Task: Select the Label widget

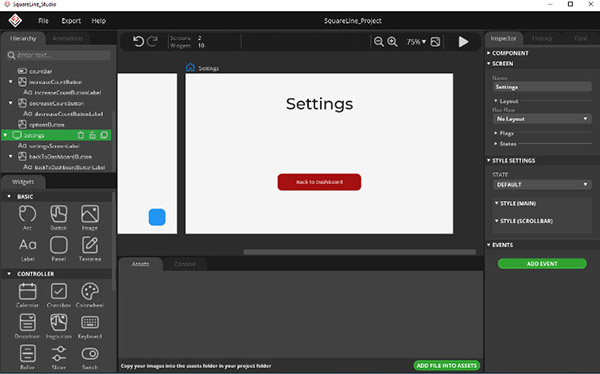Action: 28,249
